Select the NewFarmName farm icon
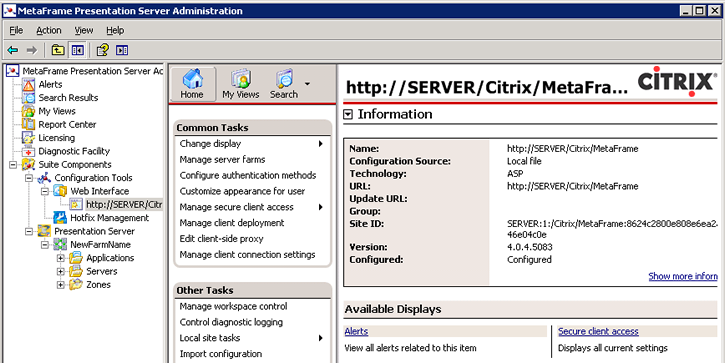725x363 pixels. pos(61,245)
